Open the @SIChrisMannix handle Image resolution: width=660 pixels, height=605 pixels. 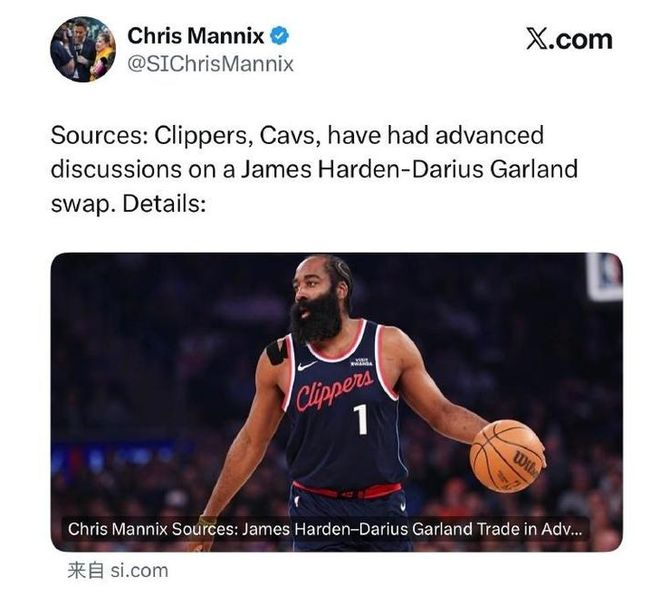pyautogui.click(x=210, y=64)
